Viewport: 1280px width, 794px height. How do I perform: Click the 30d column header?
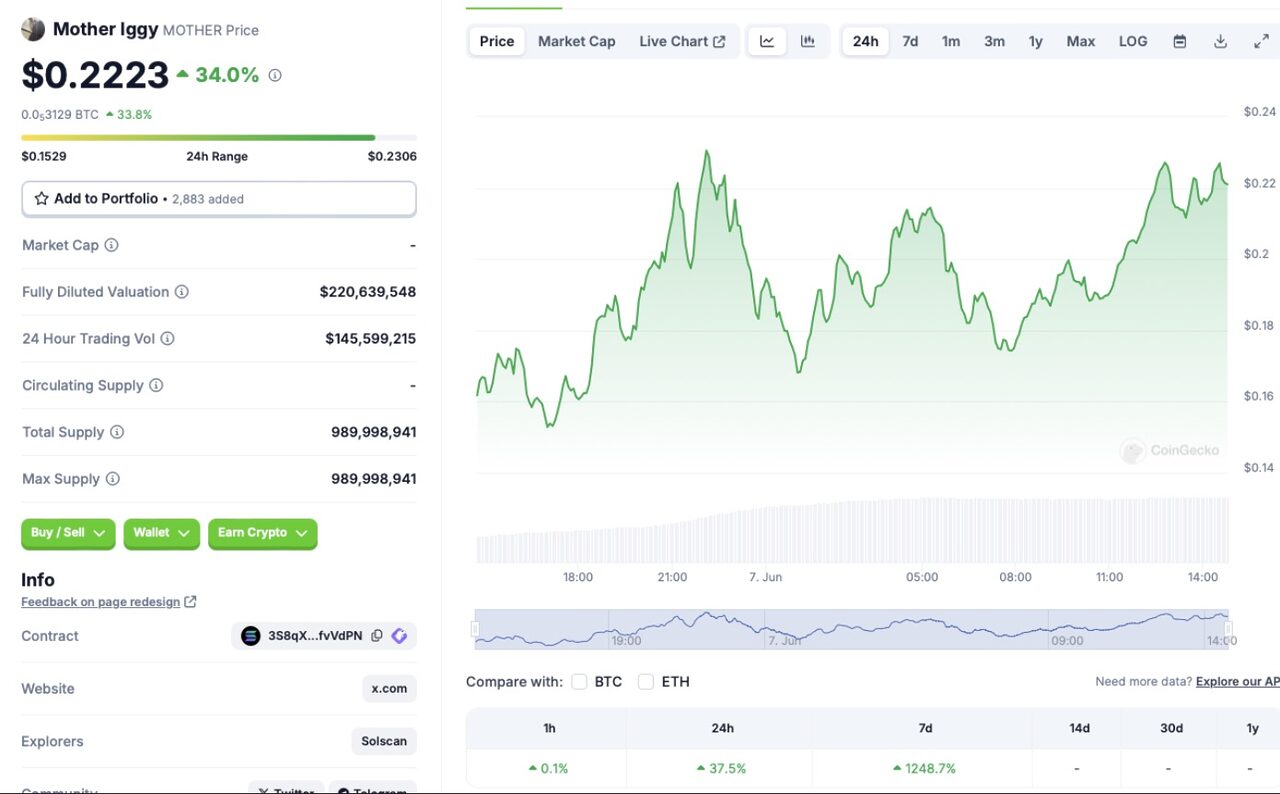(1171, 728)
